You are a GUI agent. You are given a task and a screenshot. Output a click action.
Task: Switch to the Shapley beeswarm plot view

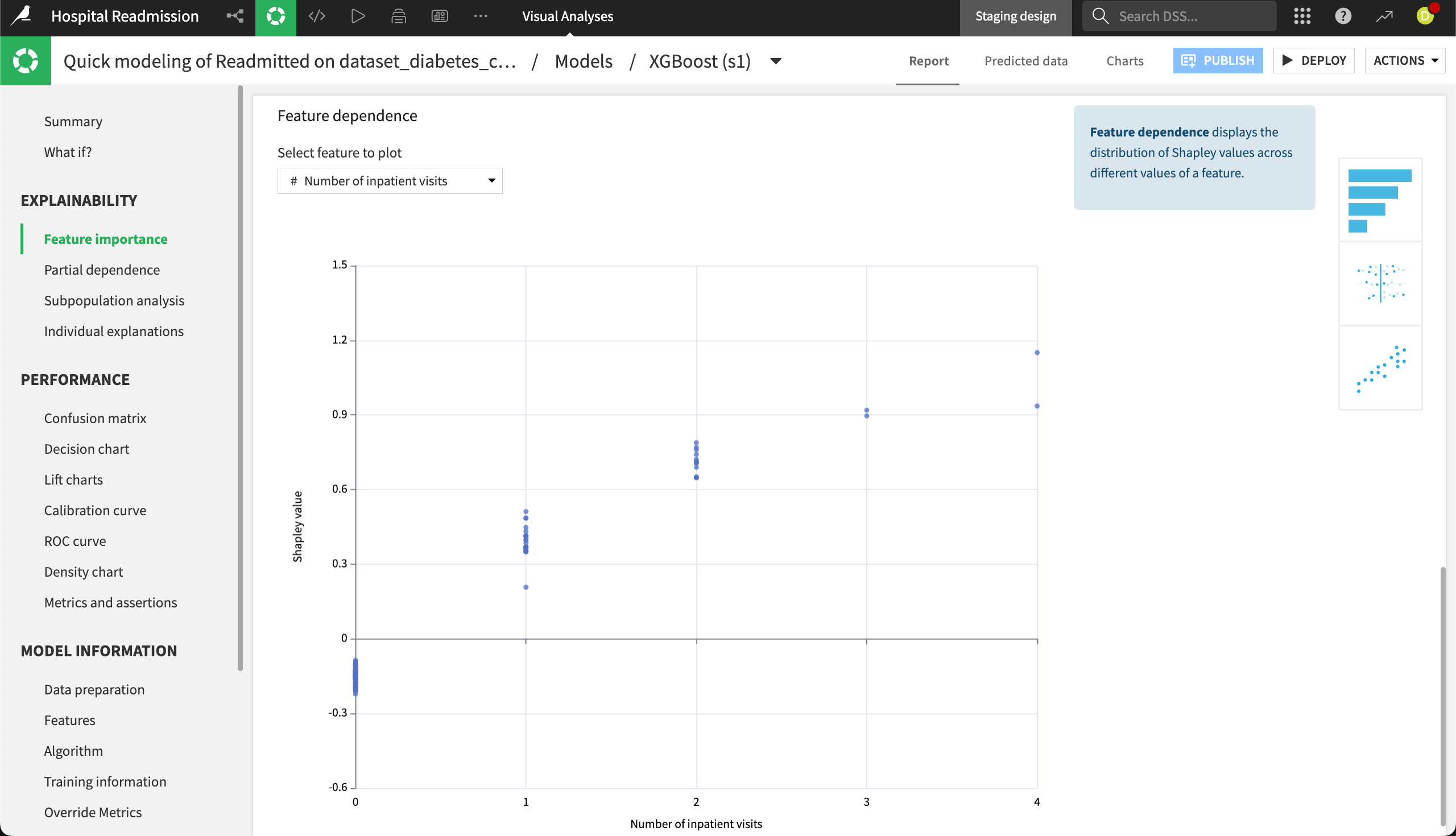point(1380,284)
